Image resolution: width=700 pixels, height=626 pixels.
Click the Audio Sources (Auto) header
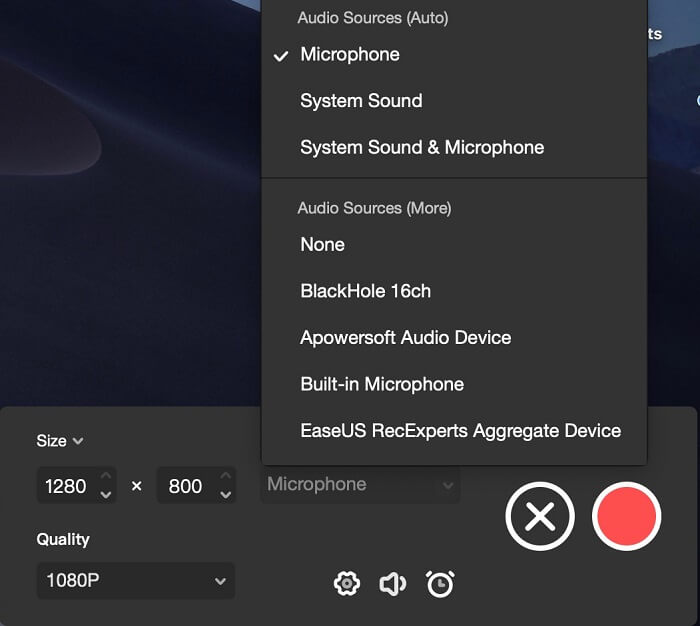(373, 18)
